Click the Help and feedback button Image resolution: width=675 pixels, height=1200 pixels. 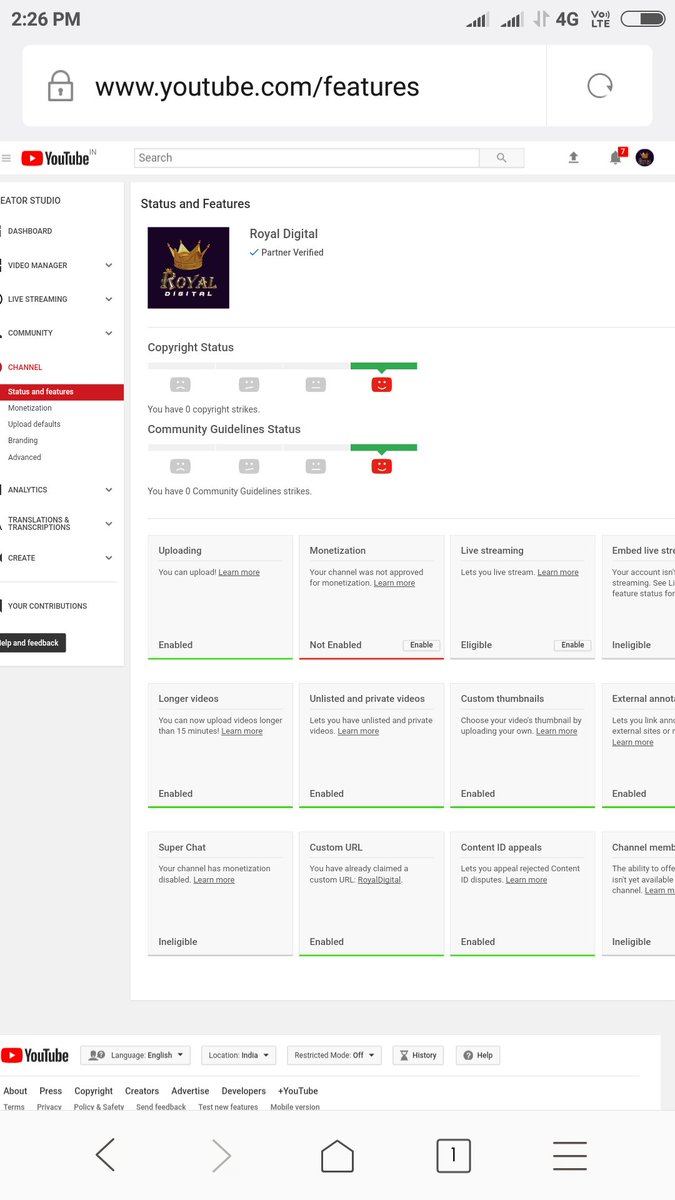coord(32,643)
